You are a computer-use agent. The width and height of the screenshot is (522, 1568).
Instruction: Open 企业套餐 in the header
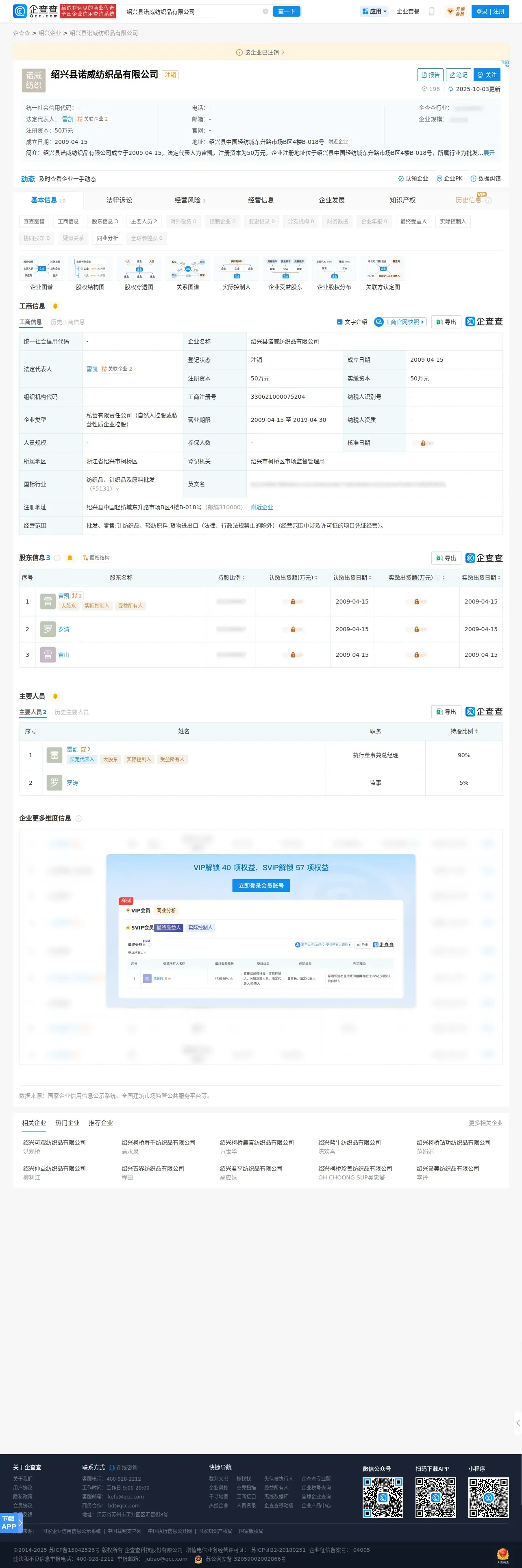point(408,11)
